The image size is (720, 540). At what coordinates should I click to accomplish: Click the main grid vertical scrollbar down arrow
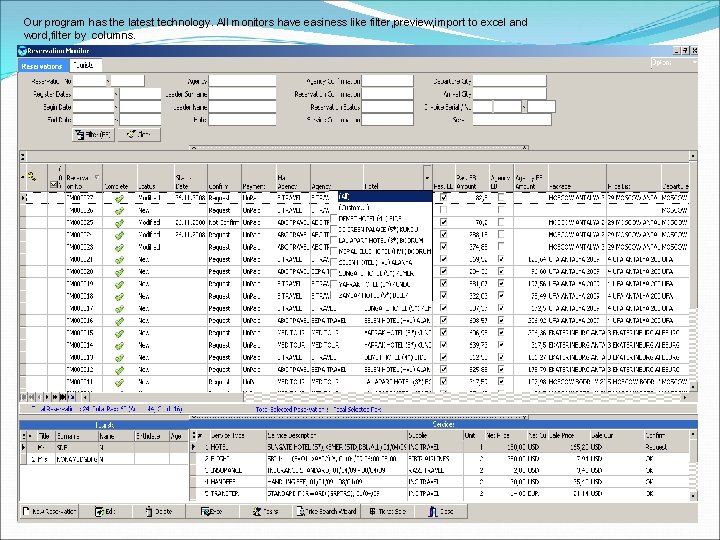pyautogui.click(x=692, y=387)
